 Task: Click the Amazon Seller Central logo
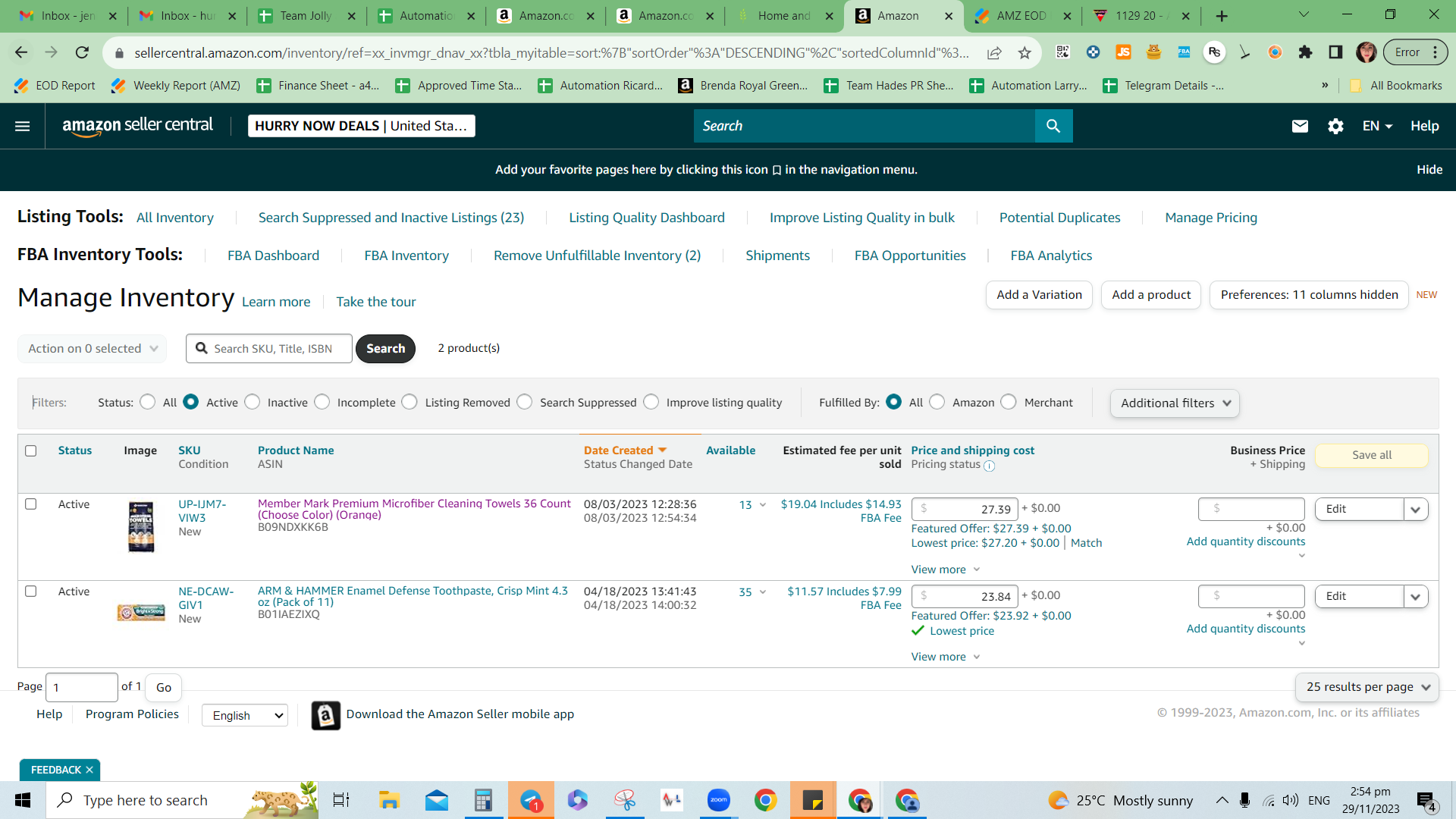[137, 126]
